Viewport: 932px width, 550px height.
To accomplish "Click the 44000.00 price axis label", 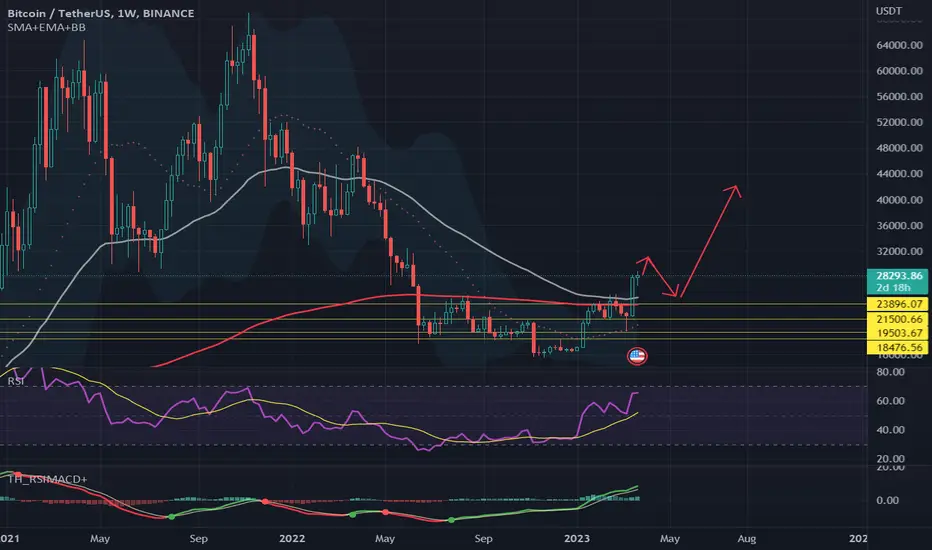I will click(899, 174).
